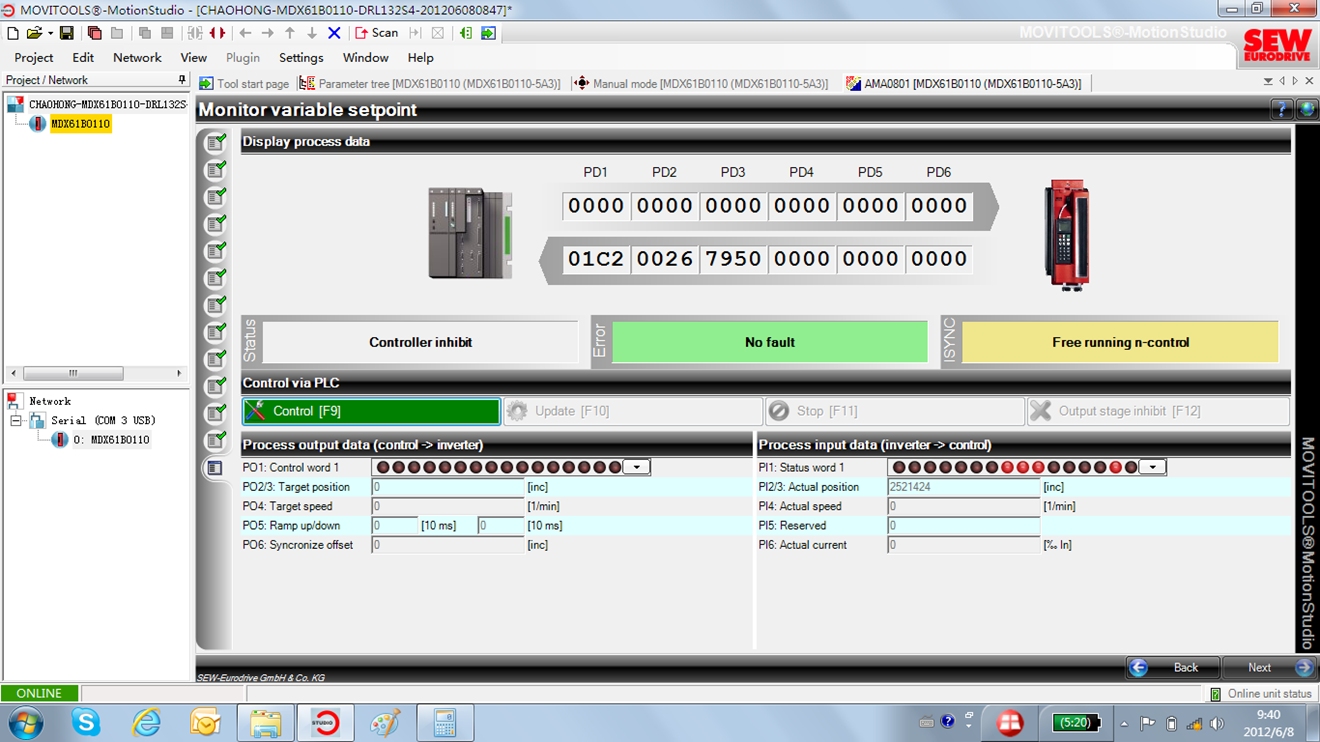Open the Control word 1 bit dropdown
Viewport: 1320px width, 742px height.
637,467
